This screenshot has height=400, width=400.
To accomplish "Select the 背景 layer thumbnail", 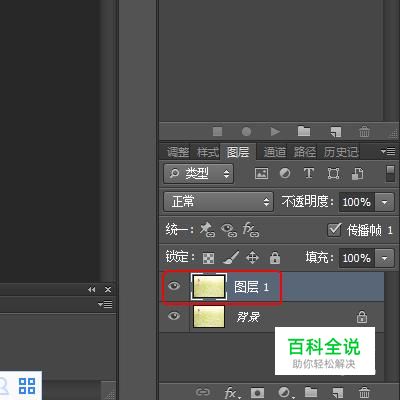I will click(209, 316).
